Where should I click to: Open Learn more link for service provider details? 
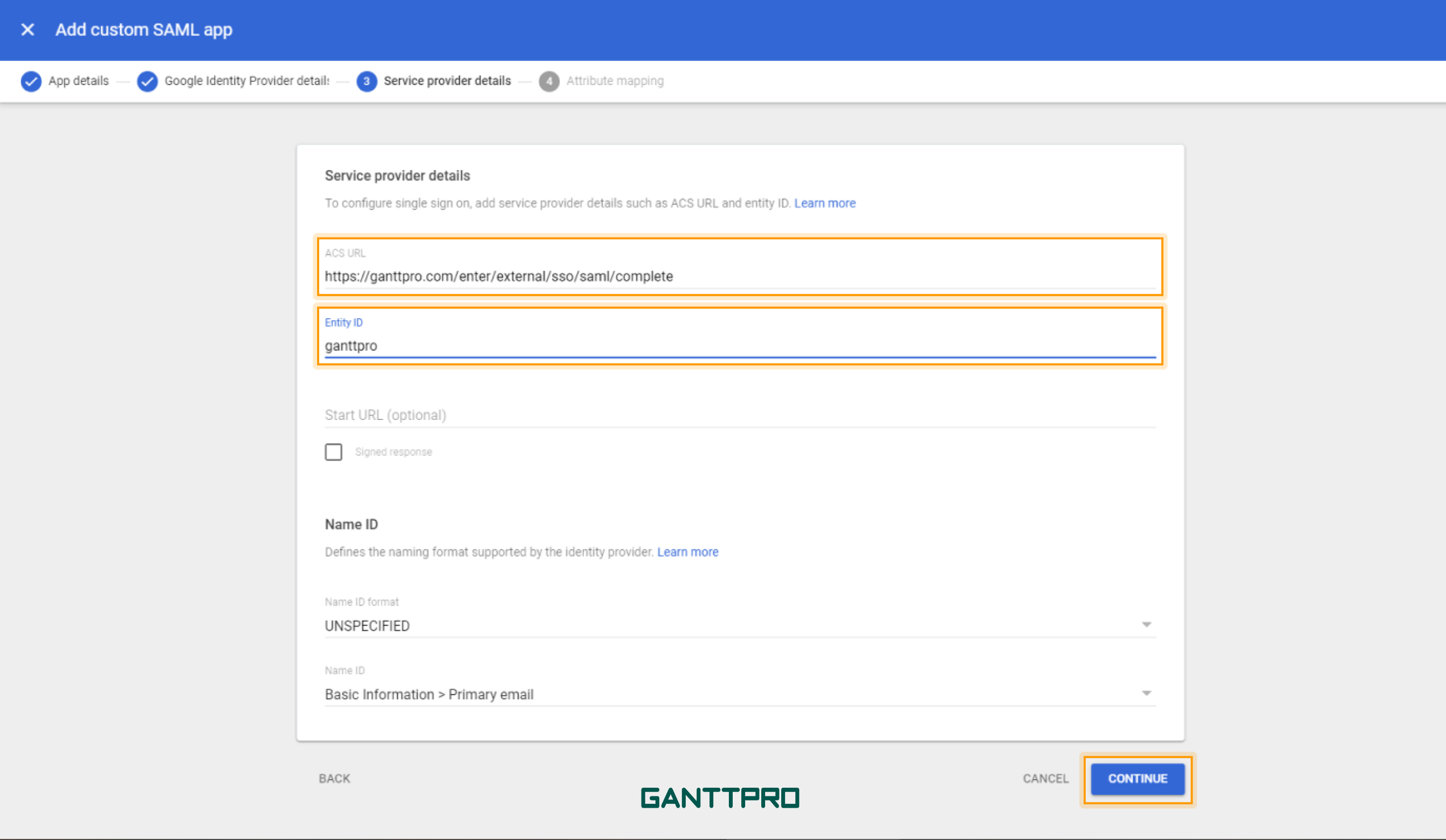coord(824,203)
